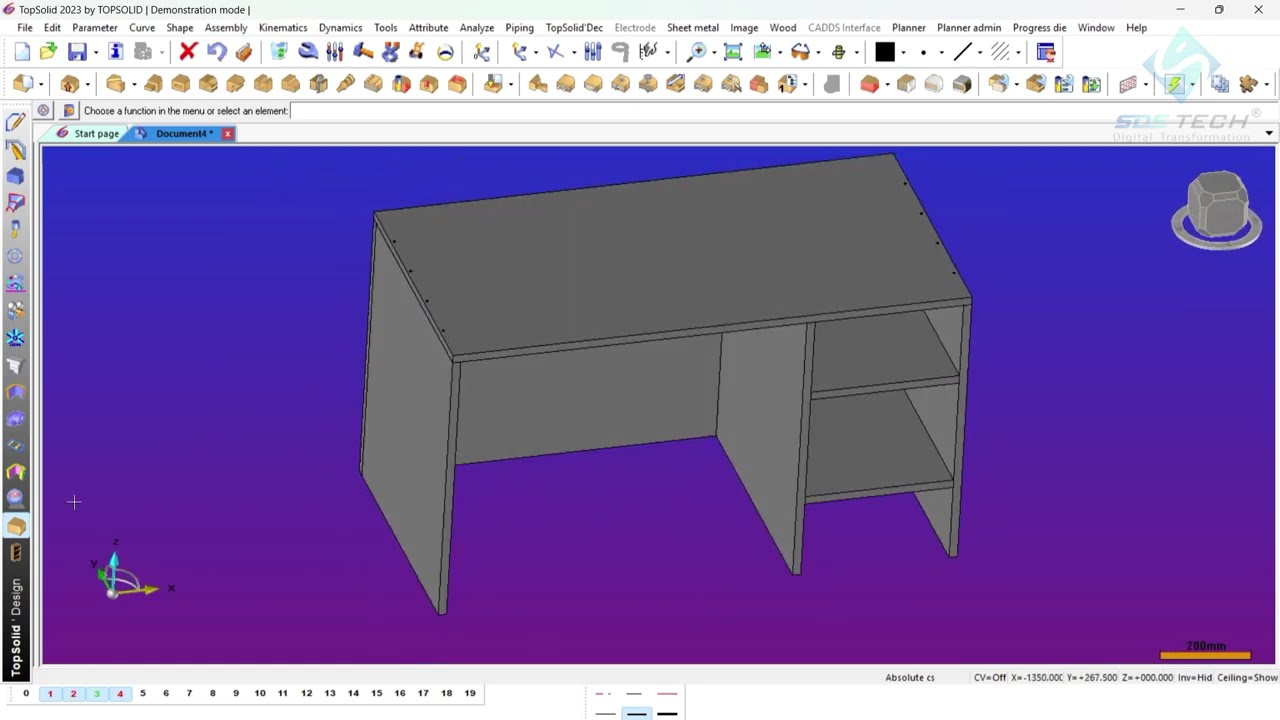Open the black color swatch dropdown arrow
The image size is (1280, 720).
[903, 52]
